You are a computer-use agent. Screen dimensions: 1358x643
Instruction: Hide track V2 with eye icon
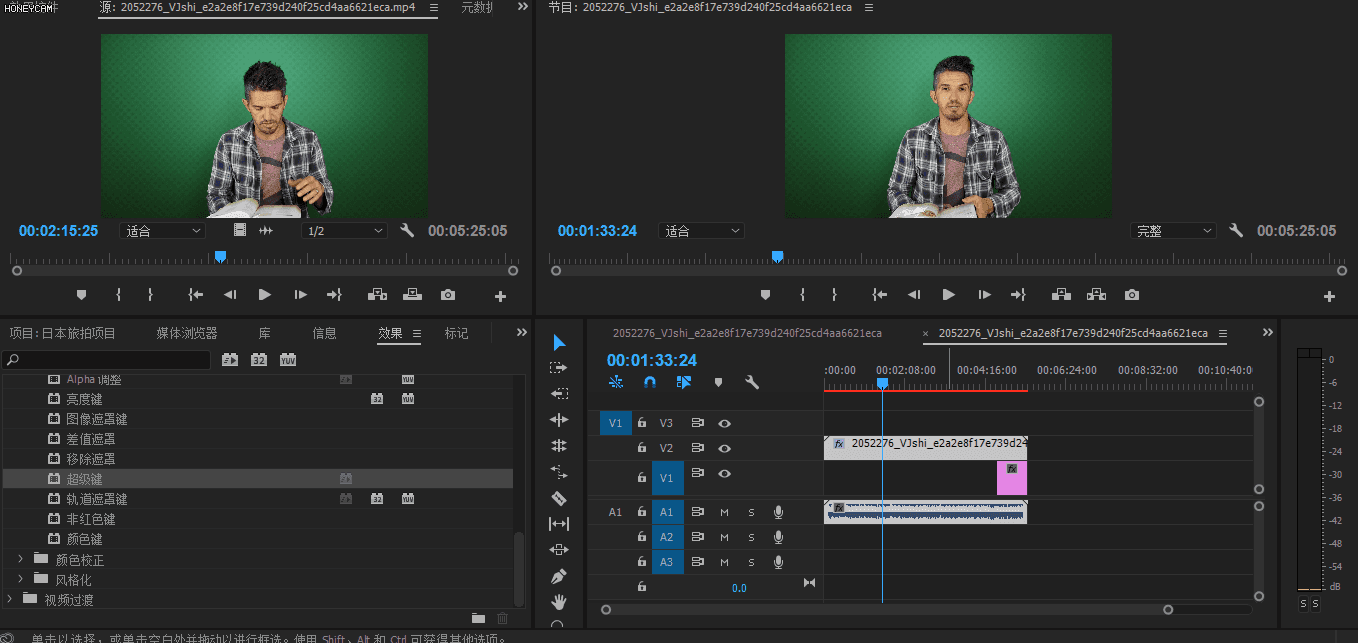pyautogui.click(x=725, y=448)
